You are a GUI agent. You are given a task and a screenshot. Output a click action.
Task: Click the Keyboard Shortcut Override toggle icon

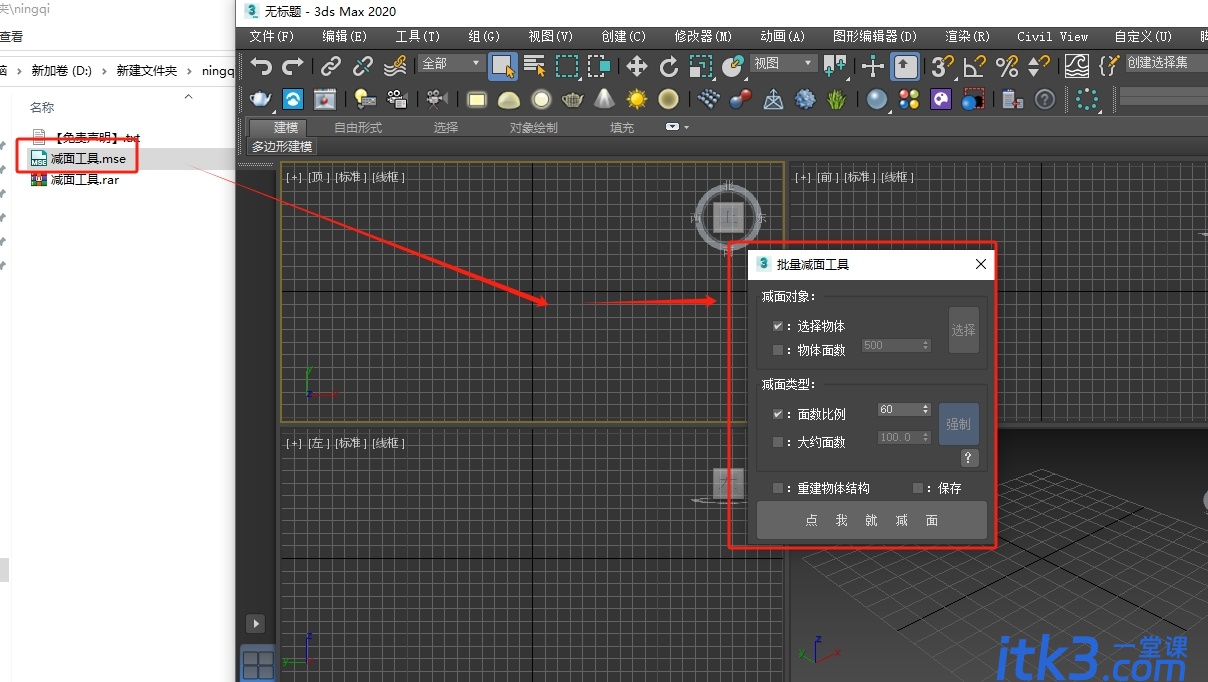905,67
